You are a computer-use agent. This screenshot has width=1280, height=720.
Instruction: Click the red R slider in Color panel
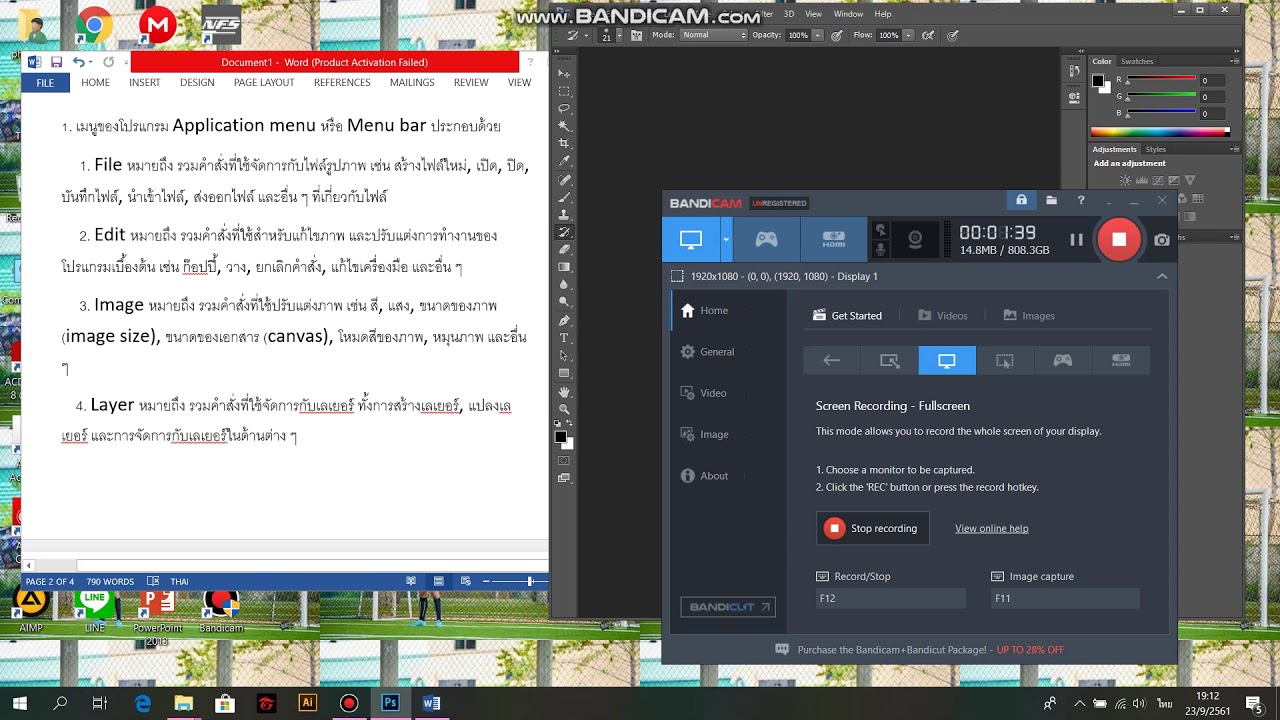pos(1160,79)
